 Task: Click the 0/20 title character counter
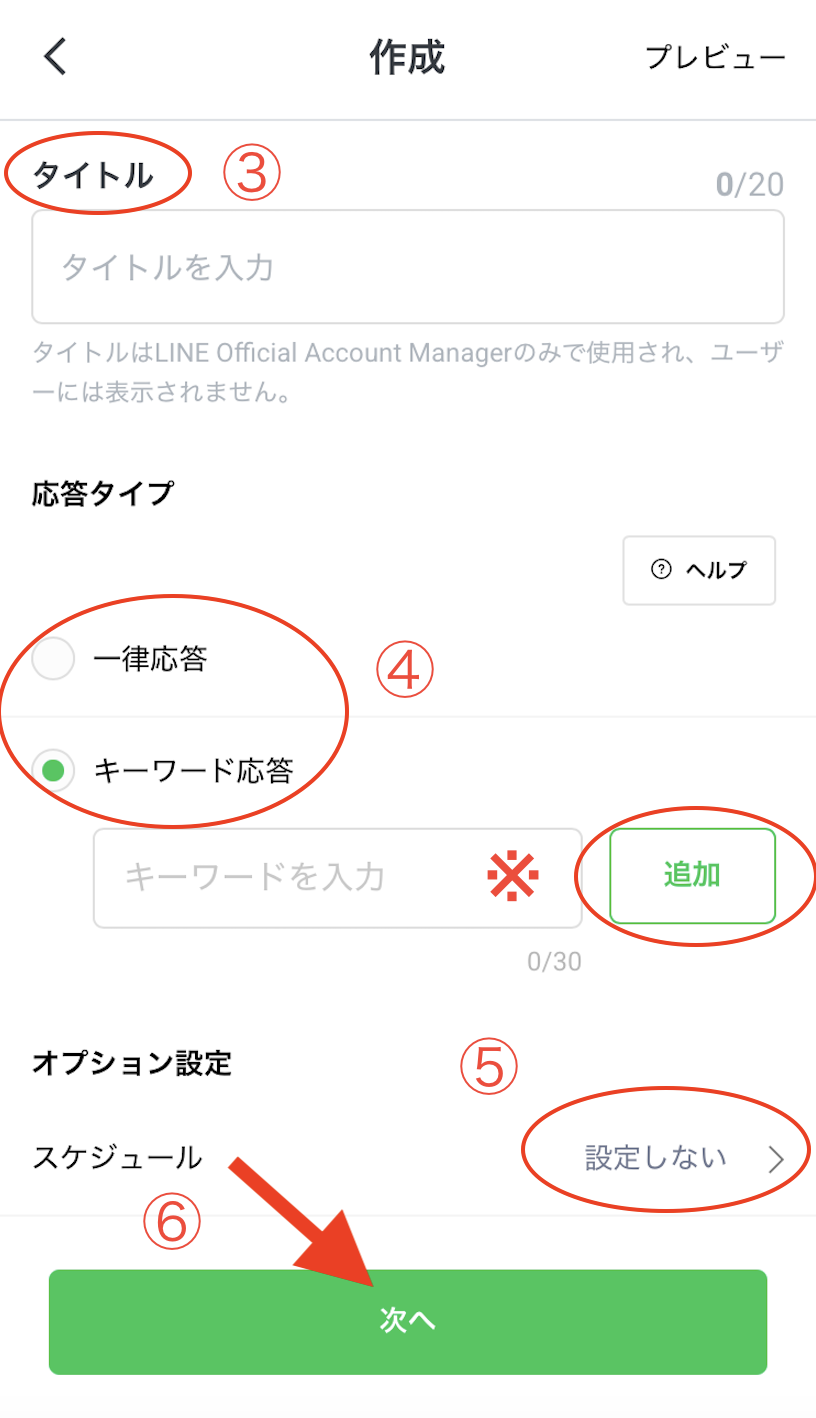tap(750, 185)
